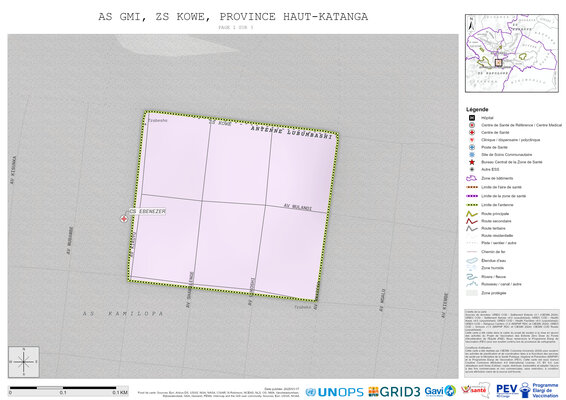
Task: Click the UNOPS logo
Action: tap(334, 392)
